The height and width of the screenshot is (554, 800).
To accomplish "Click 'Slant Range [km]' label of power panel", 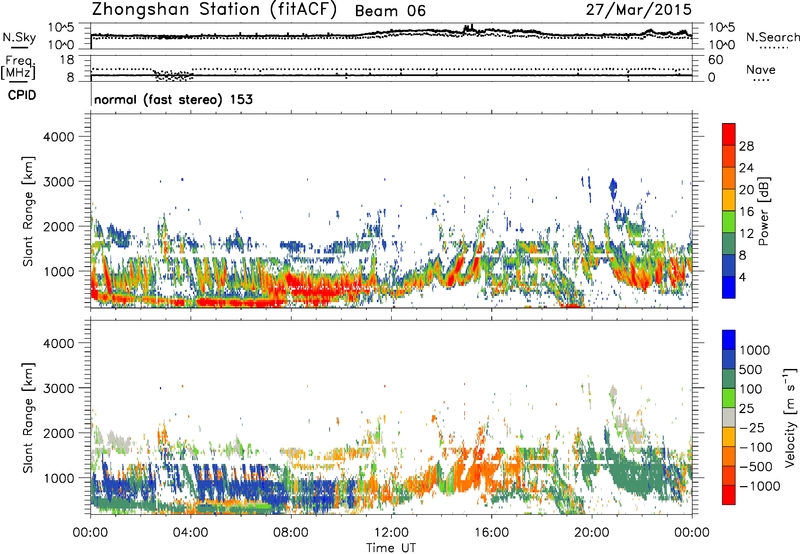I will click(28, 211).
